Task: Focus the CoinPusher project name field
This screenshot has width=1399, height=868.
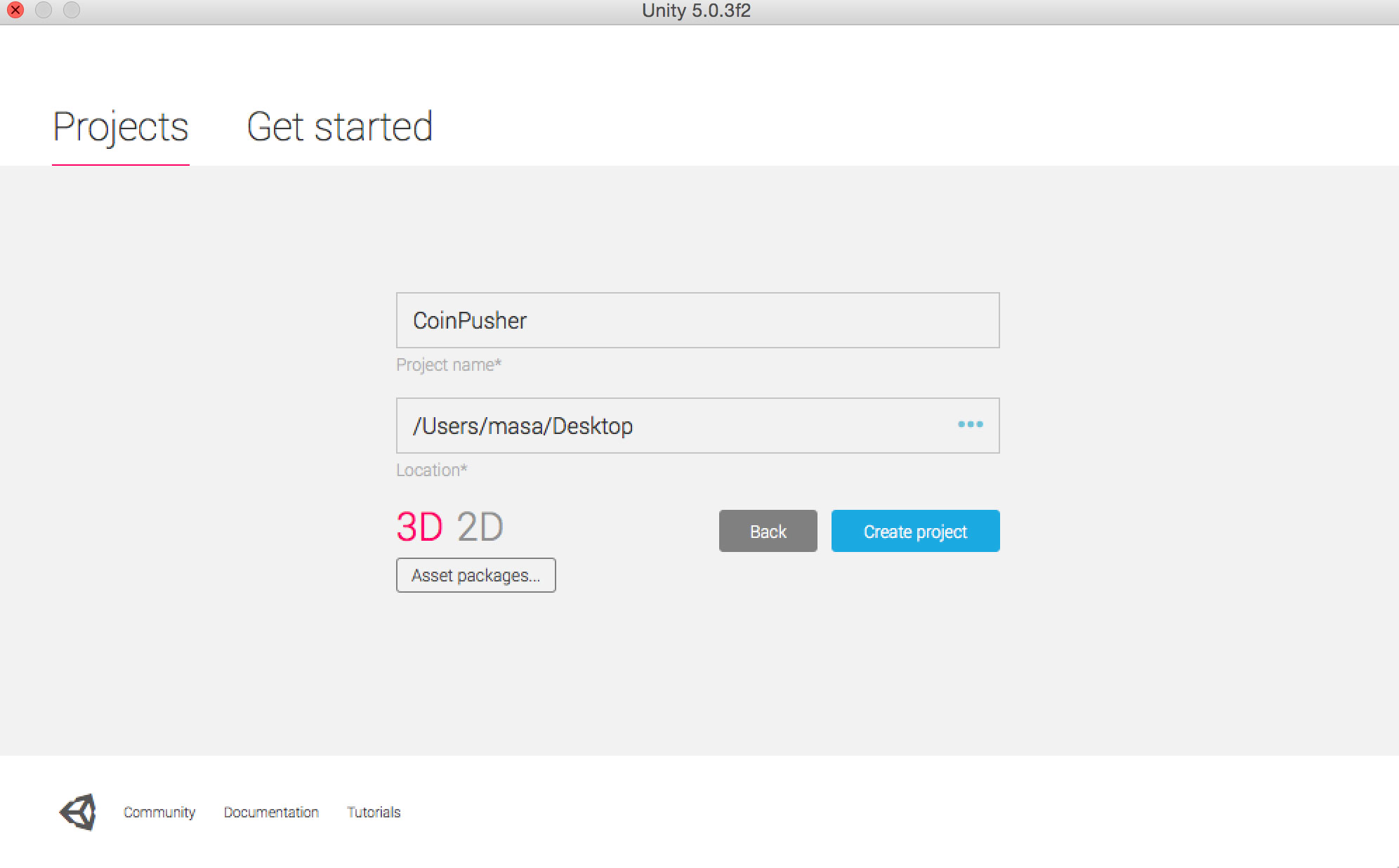Action: pos(697,320)
